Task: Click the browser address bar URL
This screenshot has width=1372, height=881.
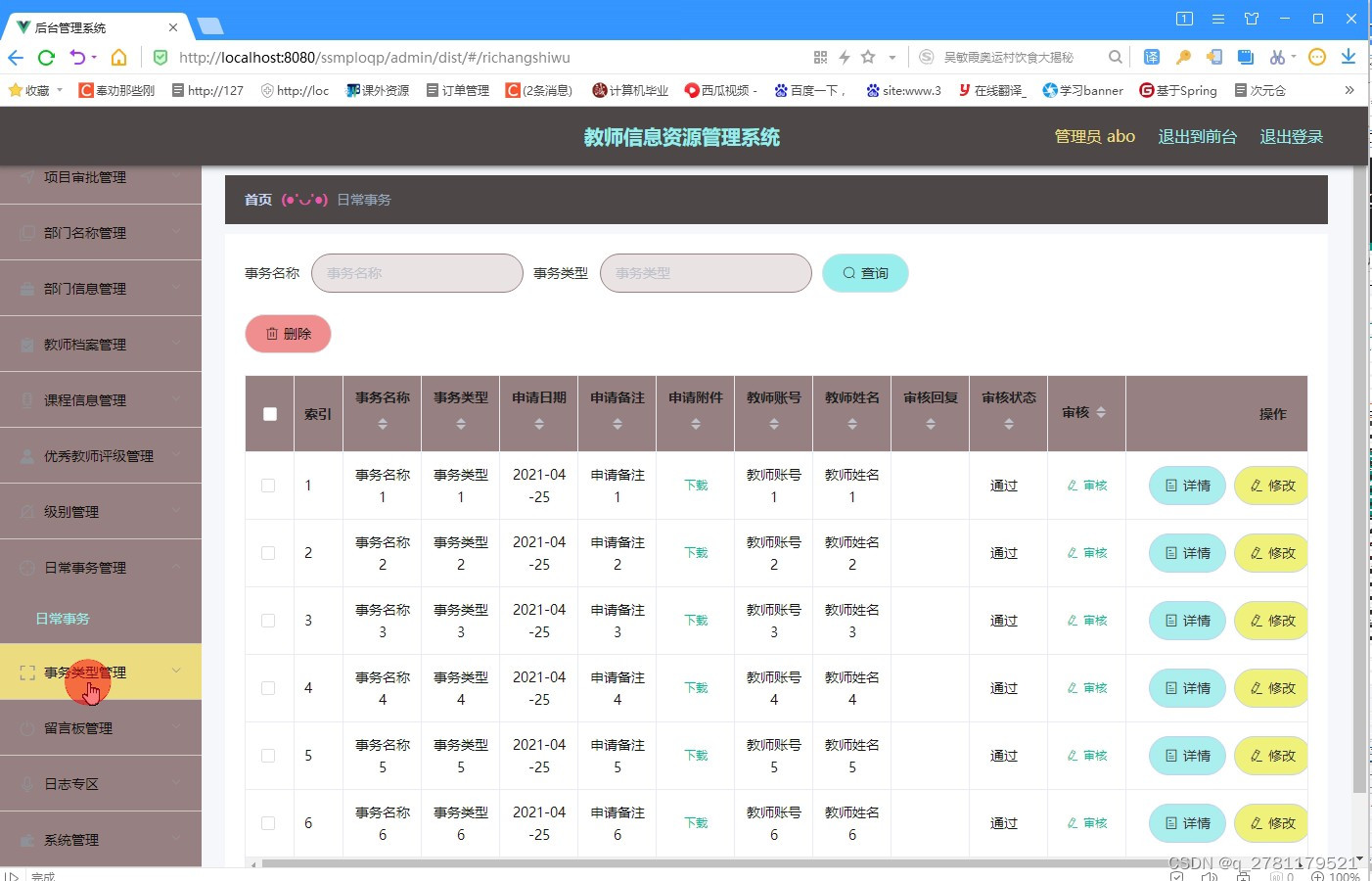Action: pos(374,58)
